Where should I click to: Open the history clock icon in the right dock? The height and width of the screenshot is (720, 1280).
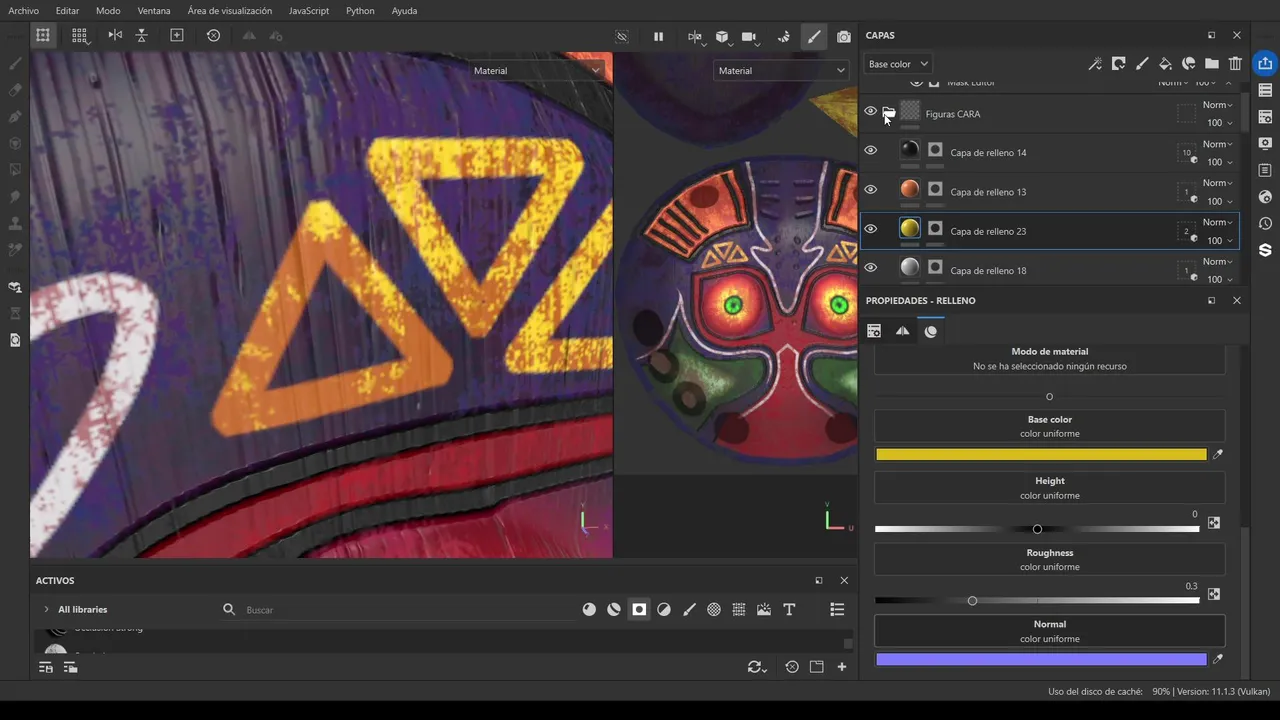click(1265, 223)
